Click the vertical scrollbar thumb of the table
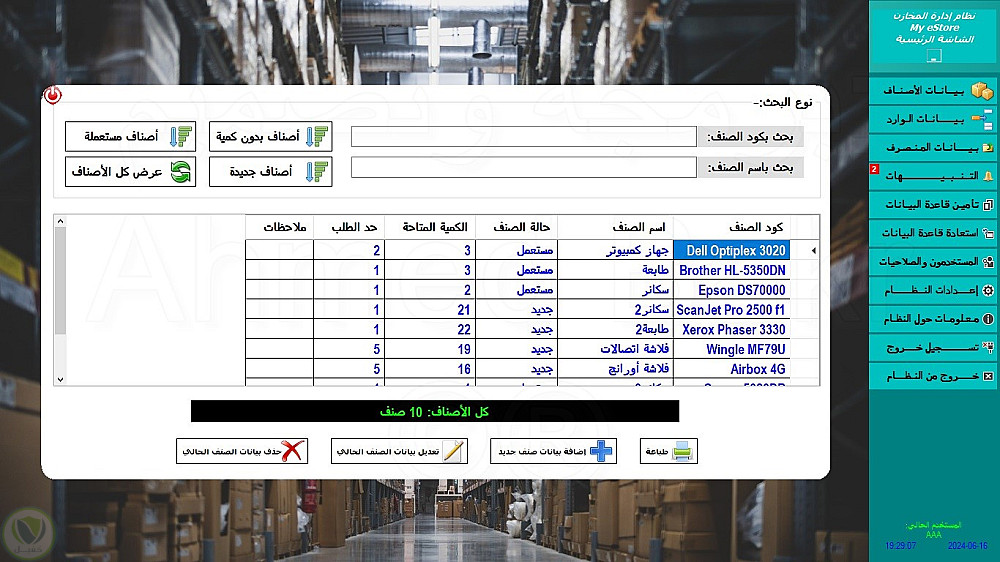 [60, 281]
